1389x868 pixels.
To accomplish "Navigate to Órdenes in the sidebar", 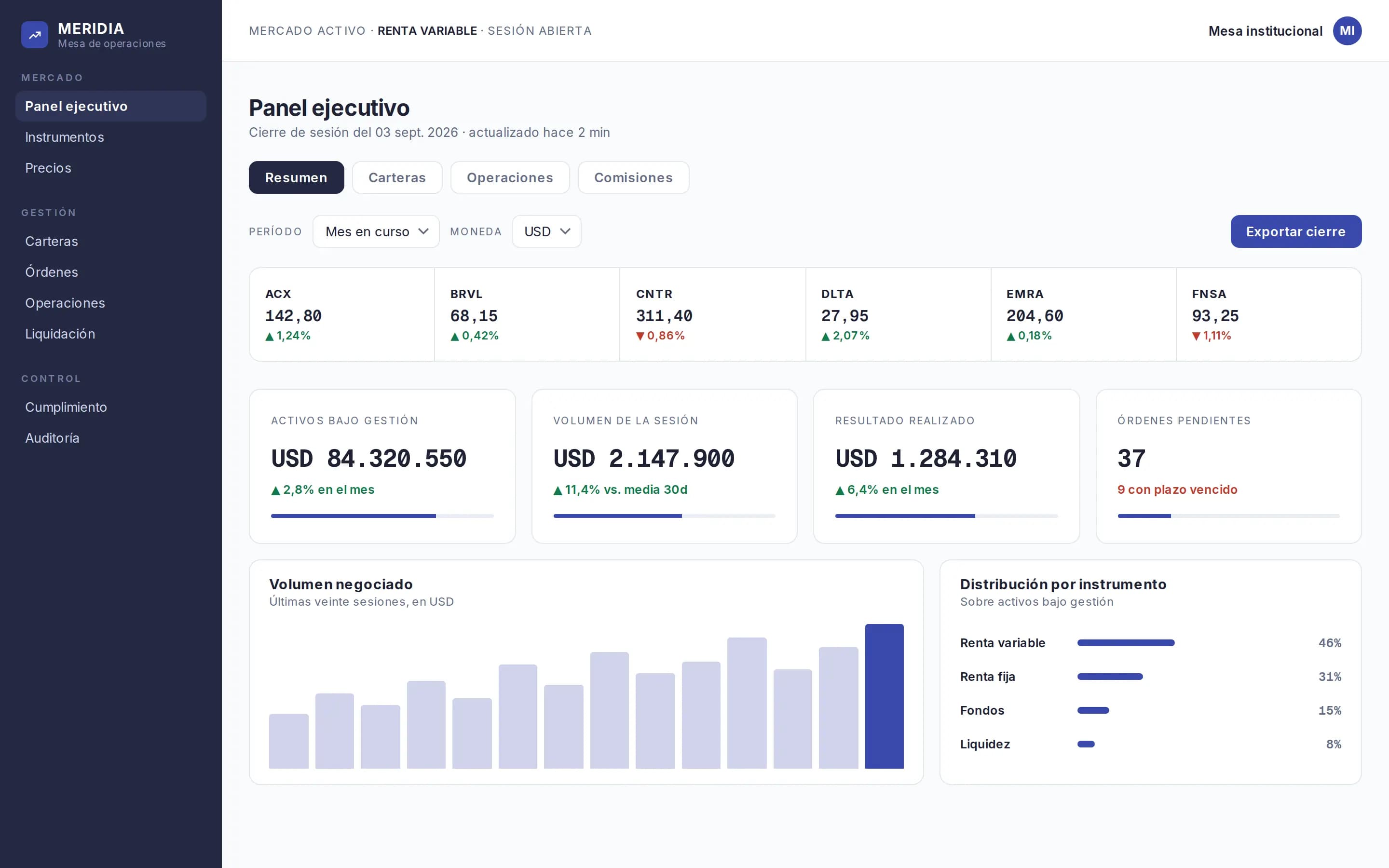I will 111,272.
